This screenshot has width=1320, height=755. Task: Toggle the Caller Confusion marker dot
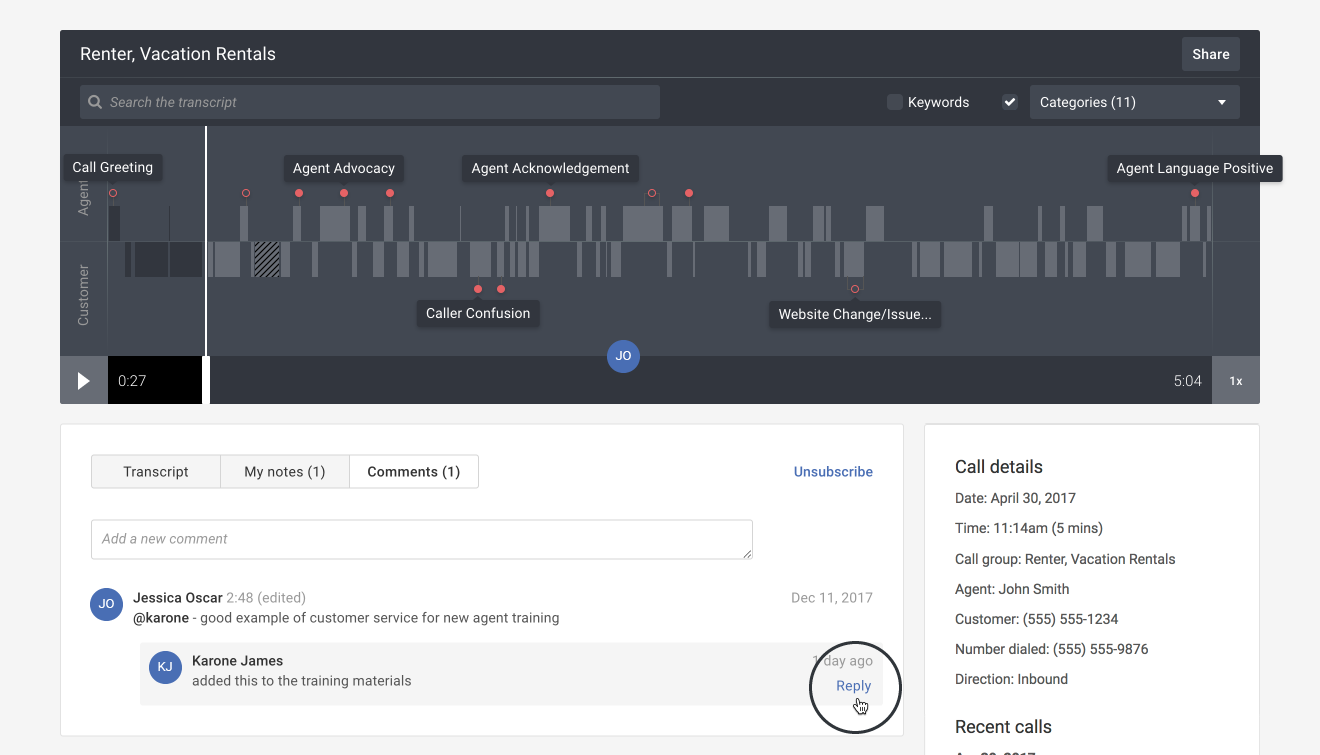point(477,288)
